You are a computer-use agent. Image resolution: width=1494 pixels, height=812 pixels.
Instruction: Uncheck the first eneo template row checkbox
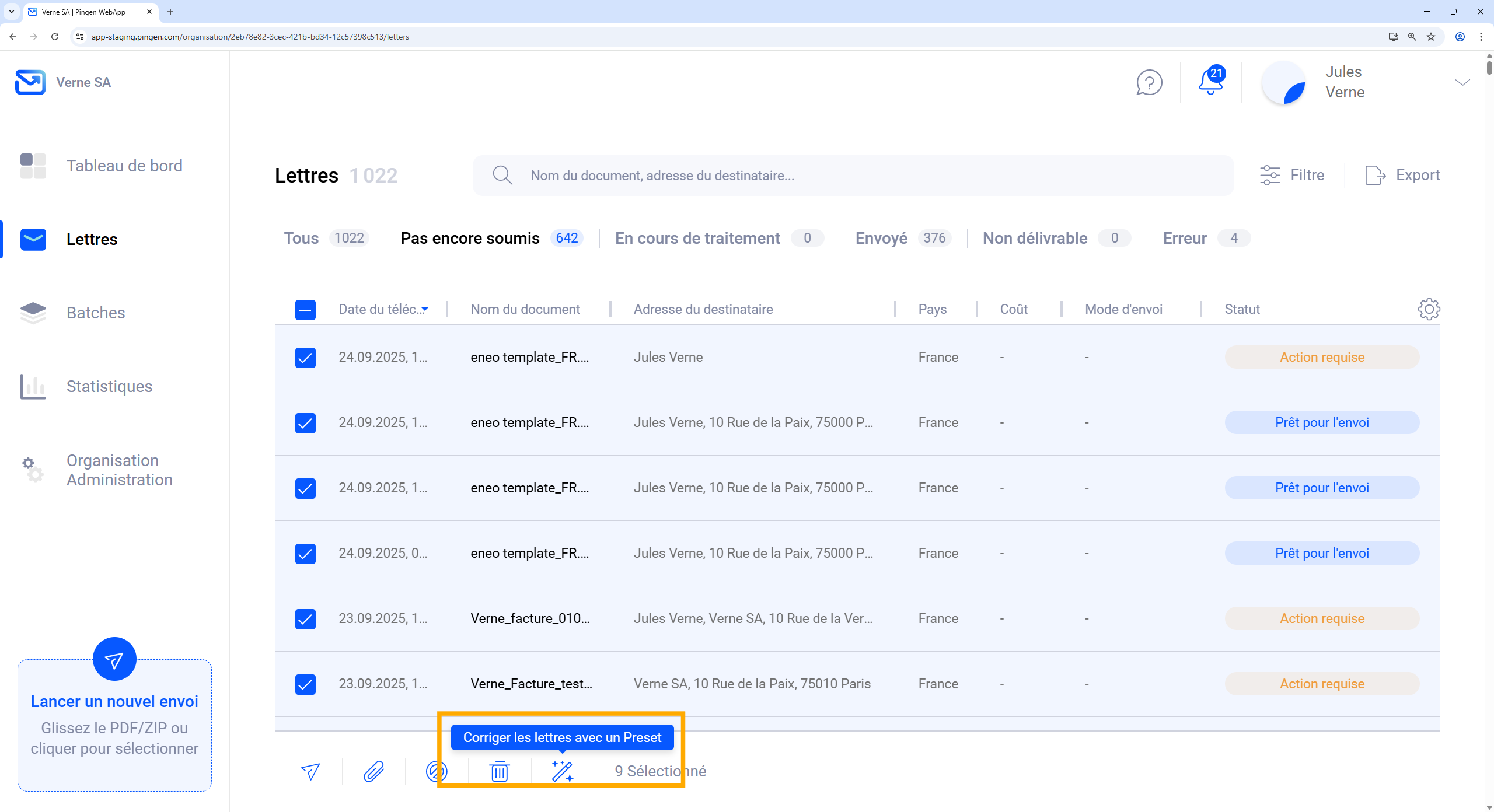[x=305, y=357]
